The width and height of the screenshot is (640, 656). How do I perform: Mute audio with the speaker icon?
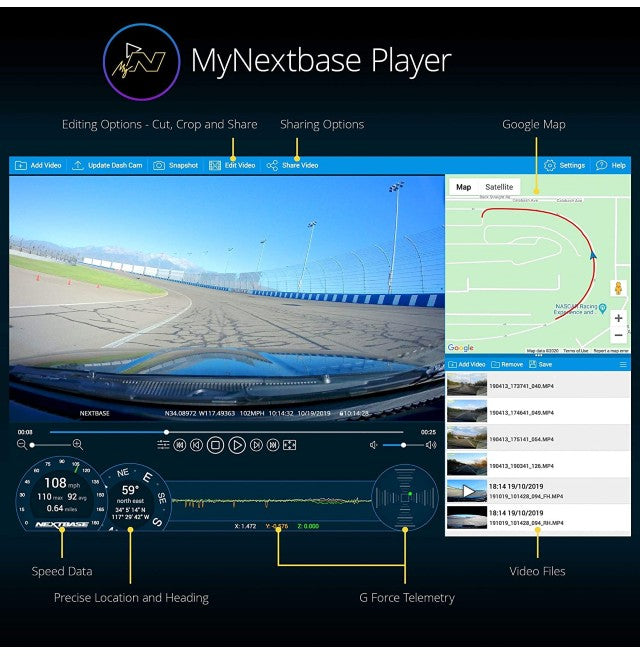(374, 445)
